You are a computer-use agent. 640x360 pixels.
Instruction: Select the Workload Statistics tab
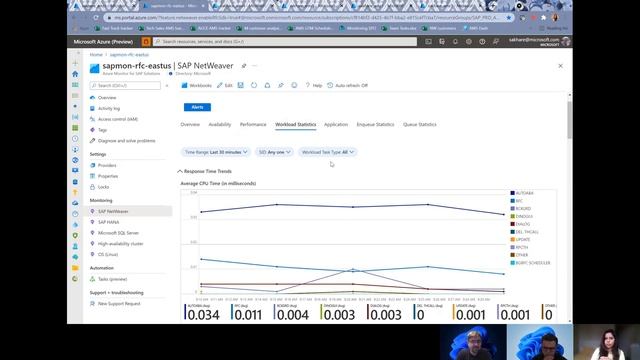296,124
